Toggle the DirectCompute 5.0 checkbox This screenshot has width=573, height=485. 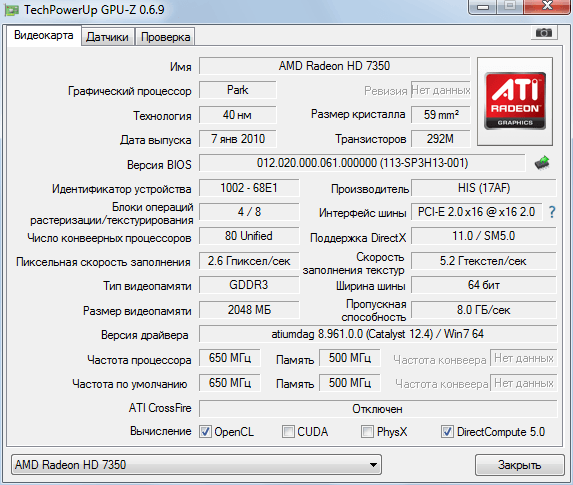click(447, 432)
